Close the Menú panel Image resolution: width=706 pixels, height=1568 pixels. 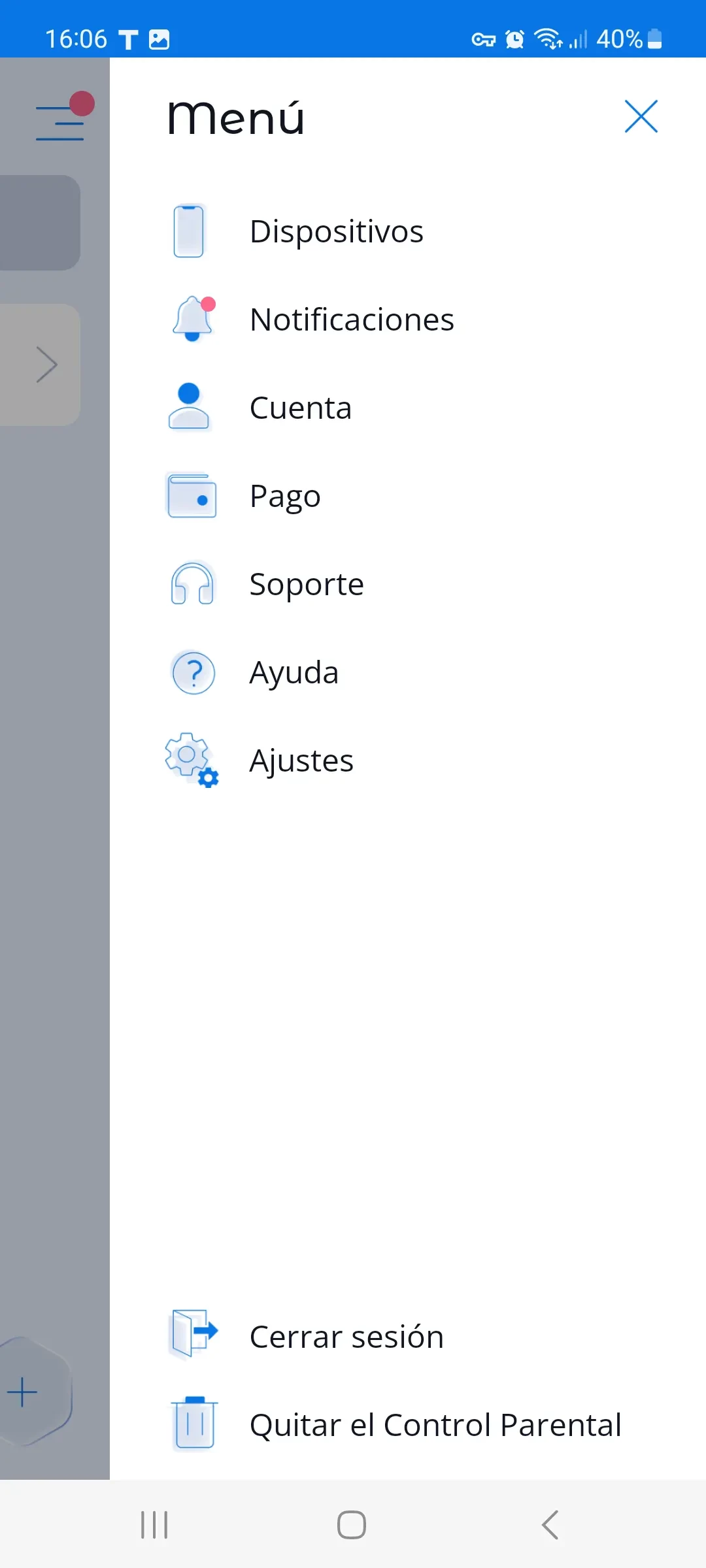click(641, 117)
